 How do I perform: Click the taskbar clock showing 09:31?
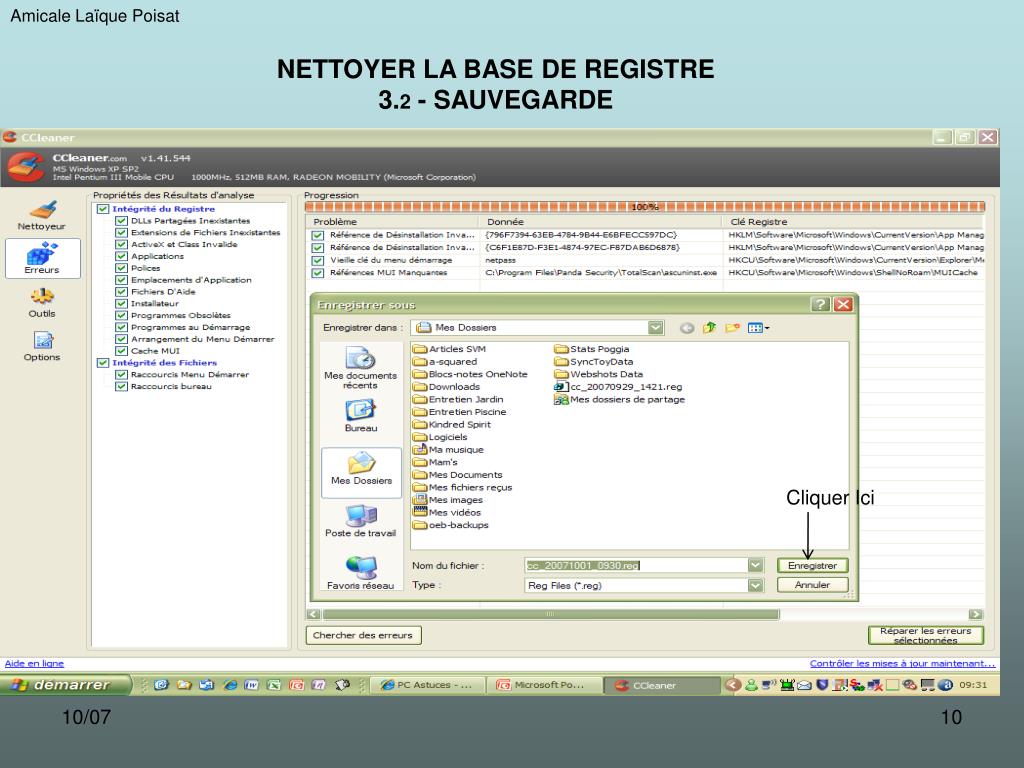tap(973, 685)
